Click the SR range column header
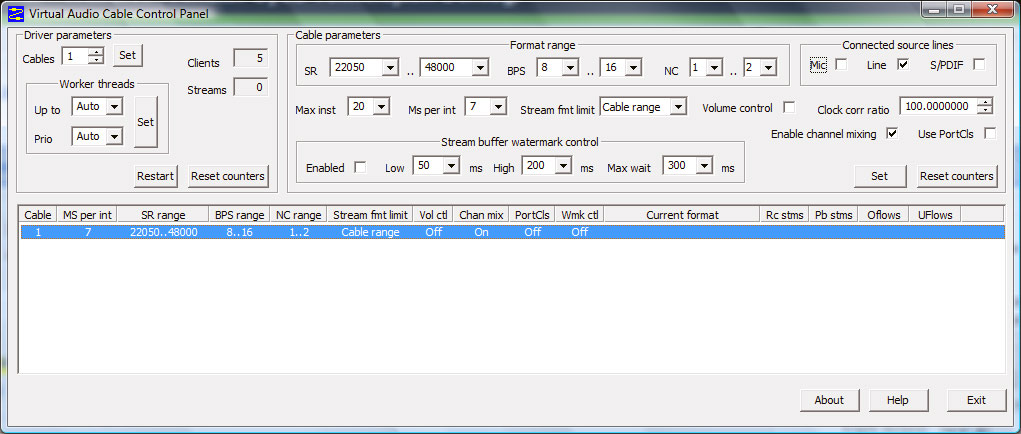Image resolution: width=1021 pixels, height=434 pixels. 163,215
